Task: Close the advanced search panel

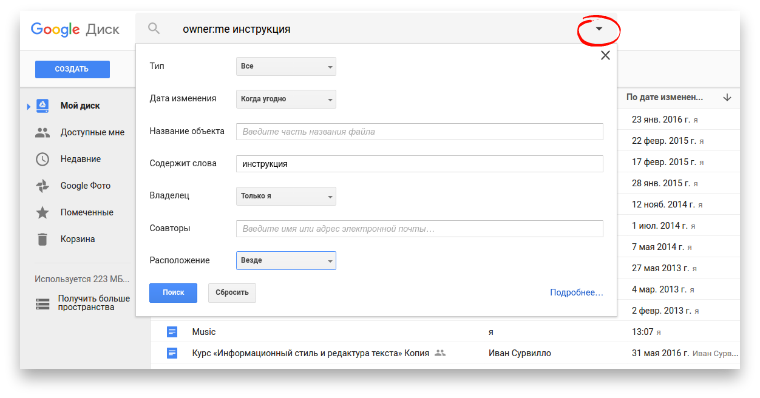Action: (x=605, y=55)
